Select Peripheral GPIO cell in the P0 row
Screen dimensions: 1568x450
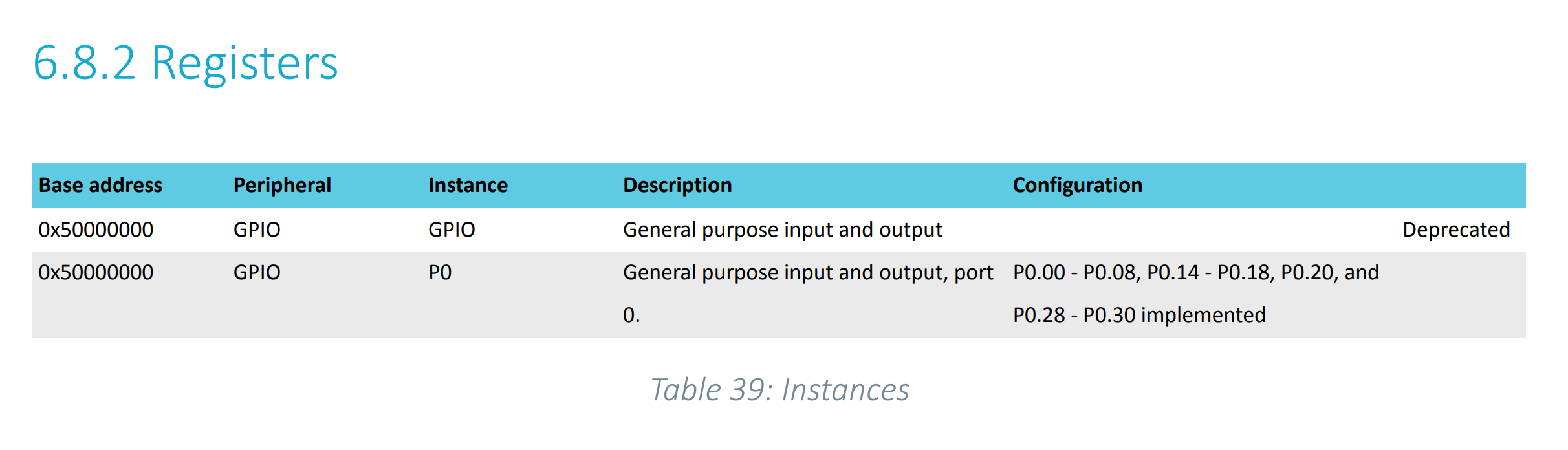257,273
